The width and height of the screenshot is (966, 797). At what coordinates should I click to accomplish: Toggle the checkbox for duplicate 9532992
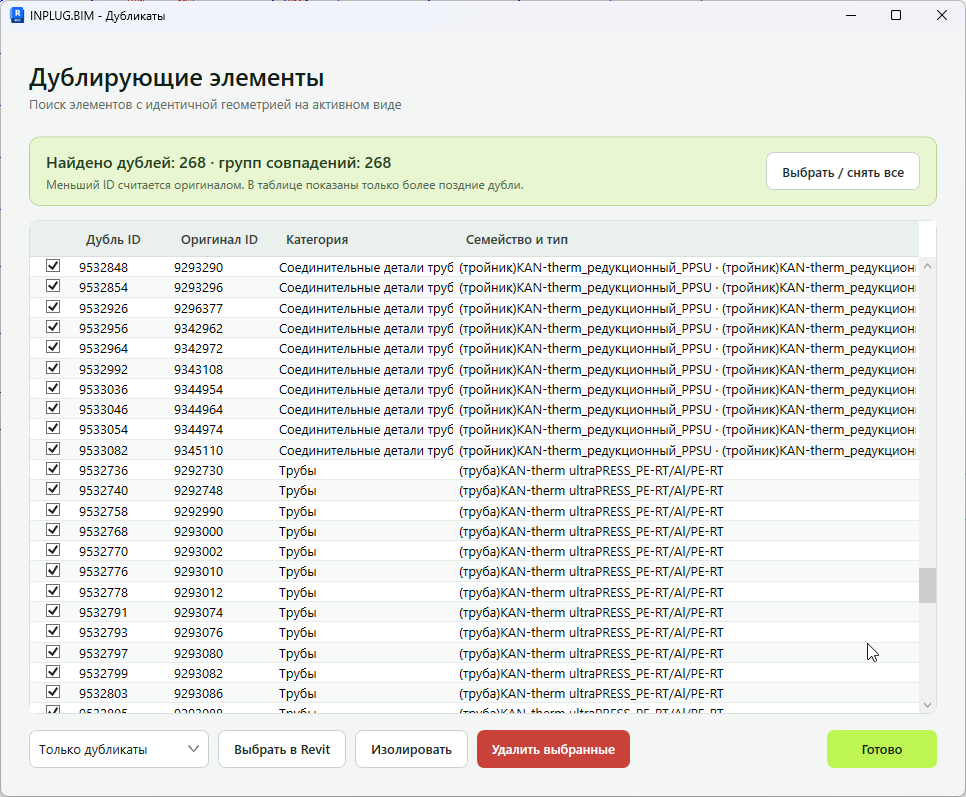pos(53,368)
